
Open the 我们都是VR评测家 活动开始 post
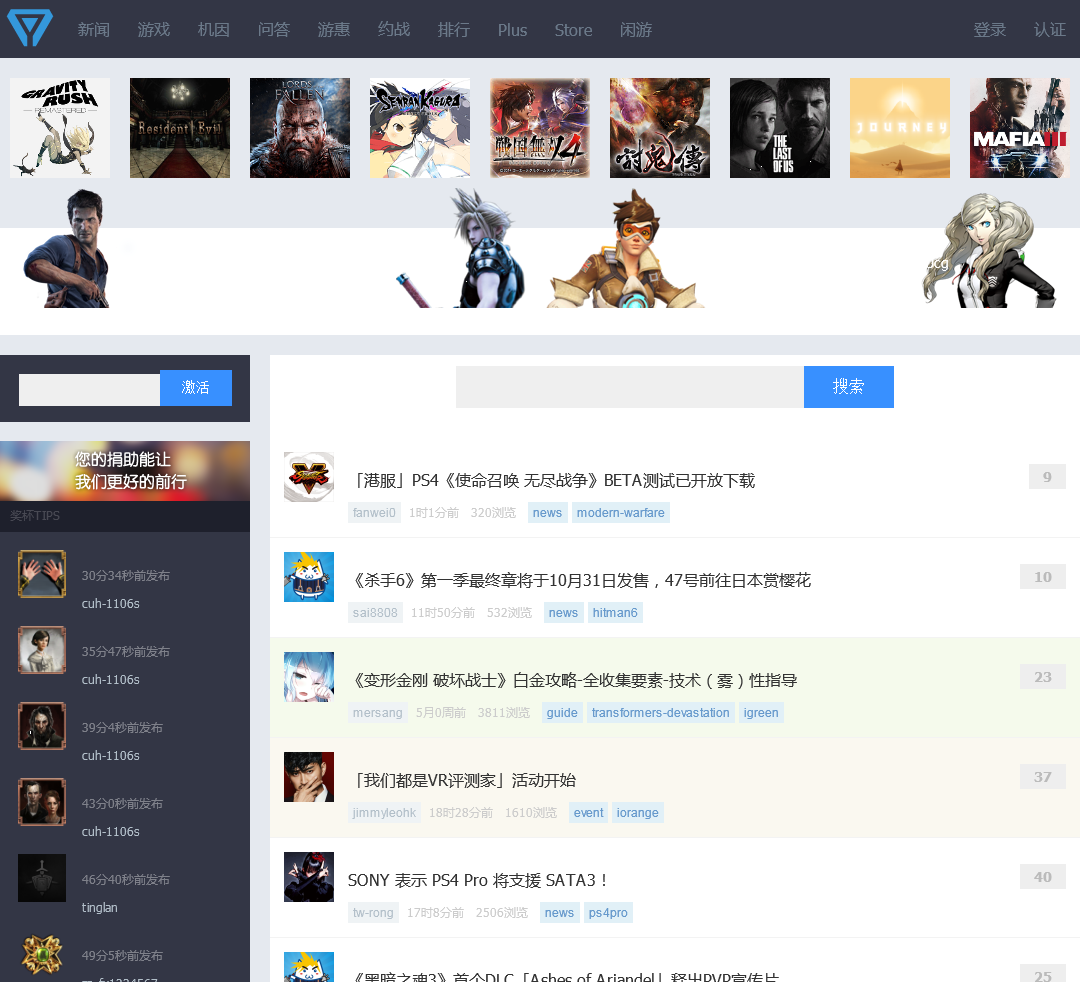tap(463, 780)
